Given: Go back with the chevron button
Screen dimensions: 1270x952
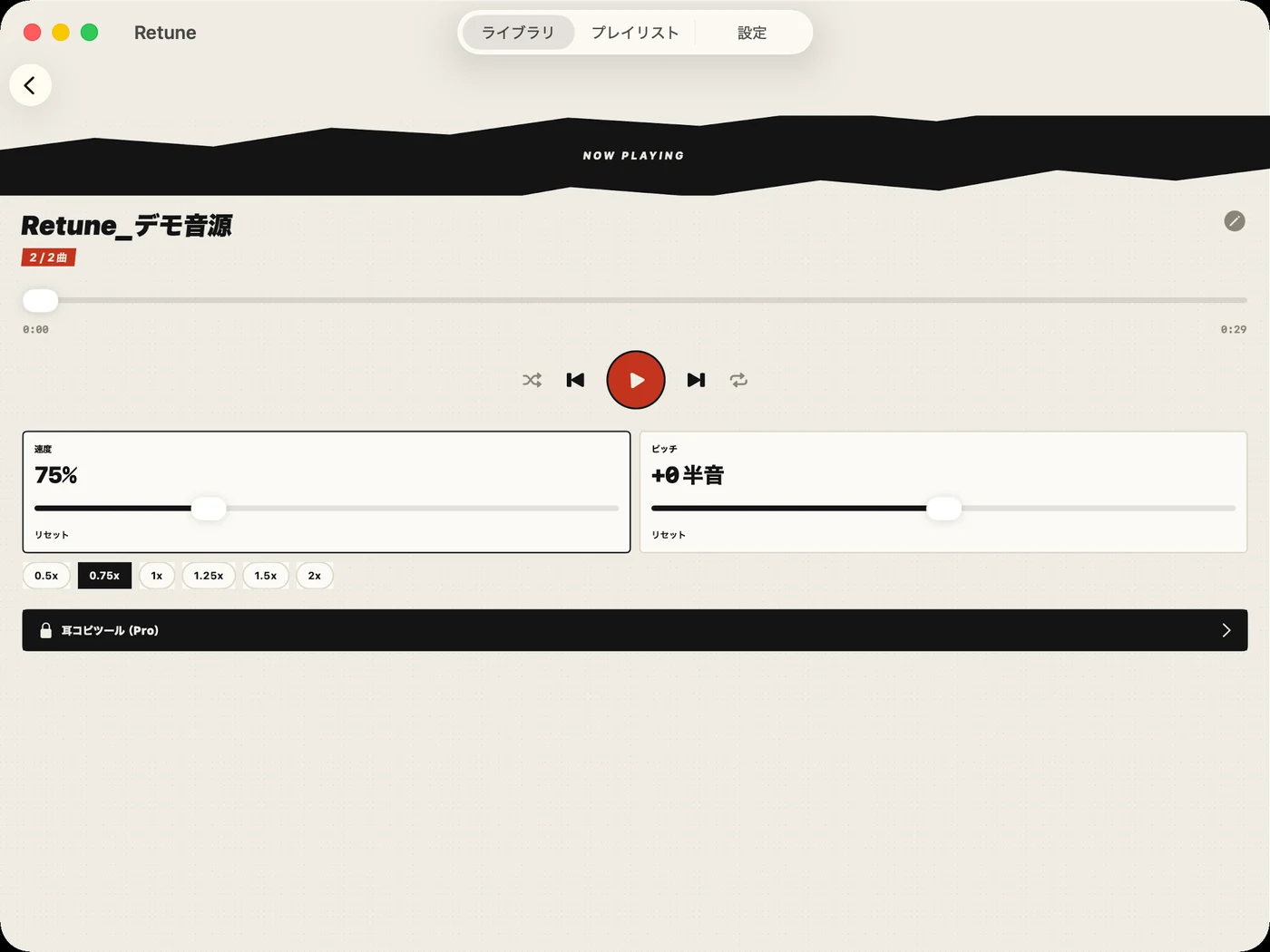Looking at the screenshot, I should [30, 85].
